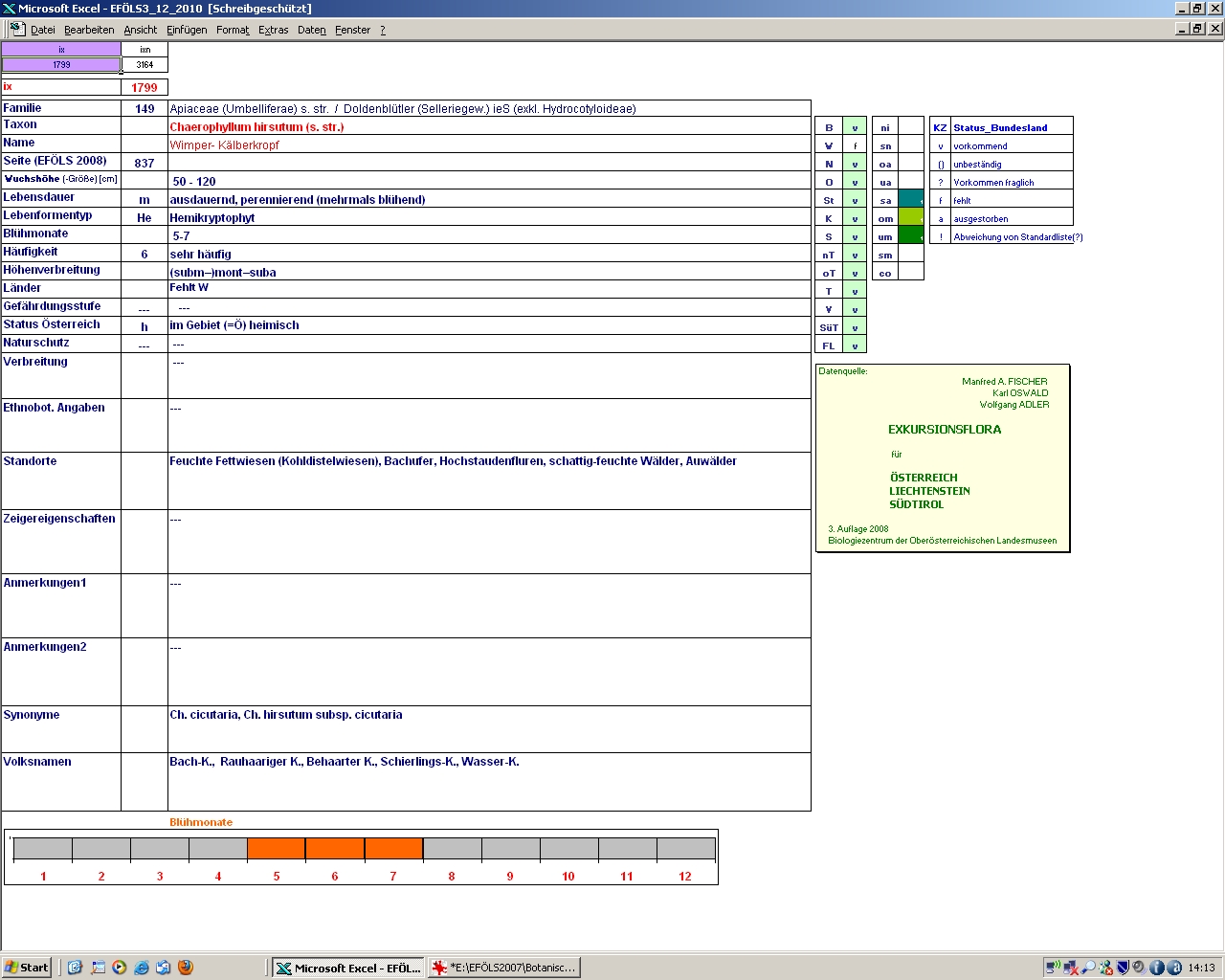Image resolution: width=1225 pixels, height=980 pixels.
Task: Launch Windows Media Player from quick launch
Action: [x=119, y=968]
